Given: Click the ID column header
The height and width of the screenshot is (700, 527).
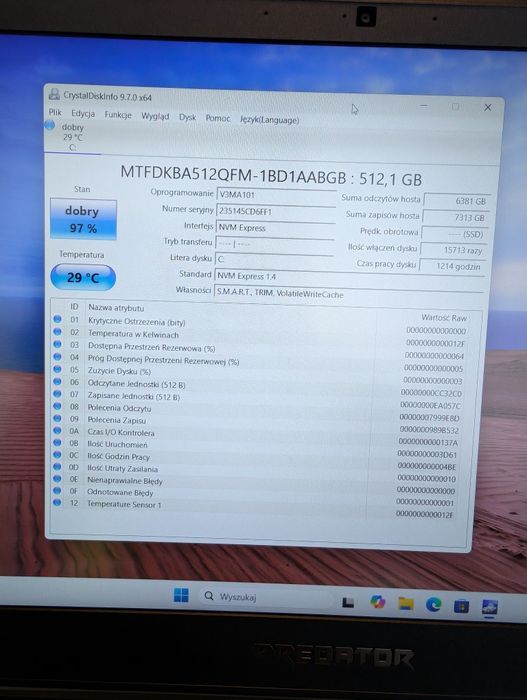Looking at the screenshot, I should click(x=74, y=307).
